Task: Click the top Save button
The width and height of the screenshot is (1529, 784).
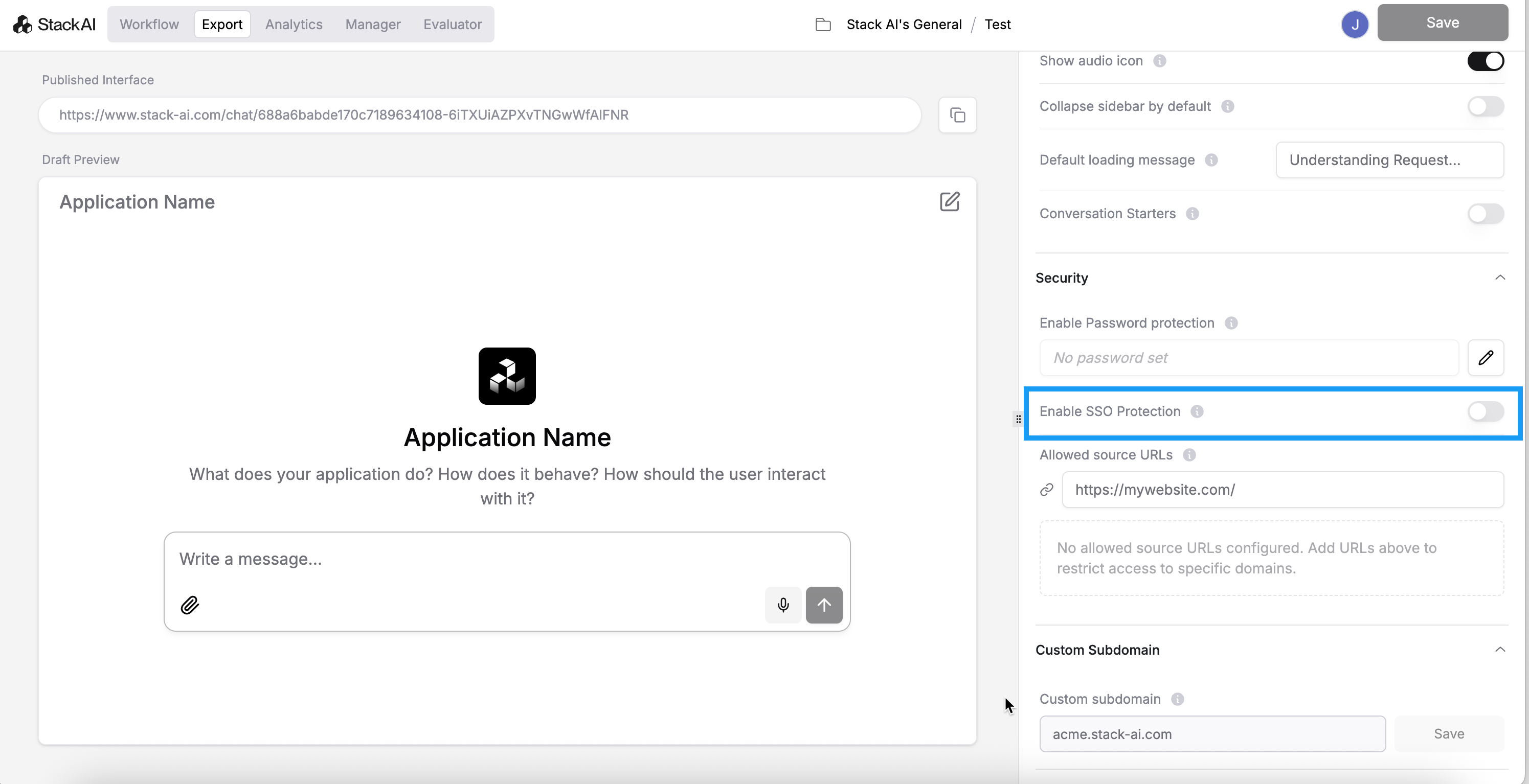Action: (x=1442, y=22)
